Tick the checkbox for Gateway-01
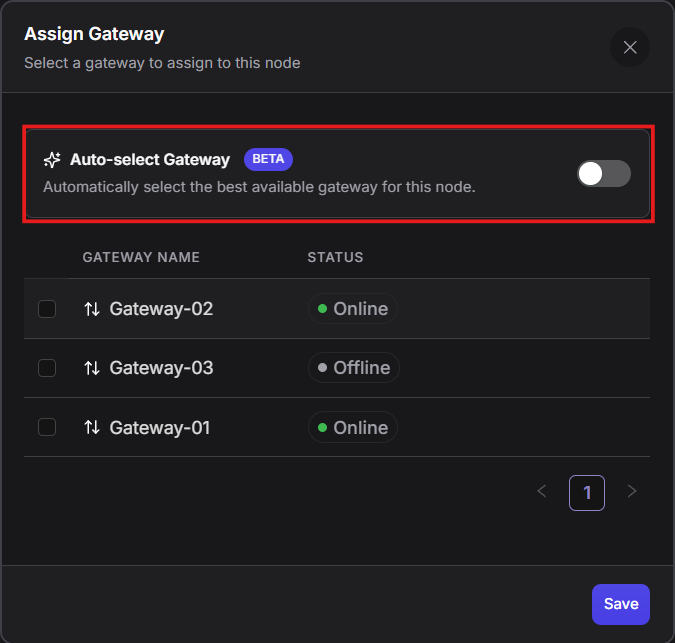This screenshot has height=643, width=675. coord(47,427)
